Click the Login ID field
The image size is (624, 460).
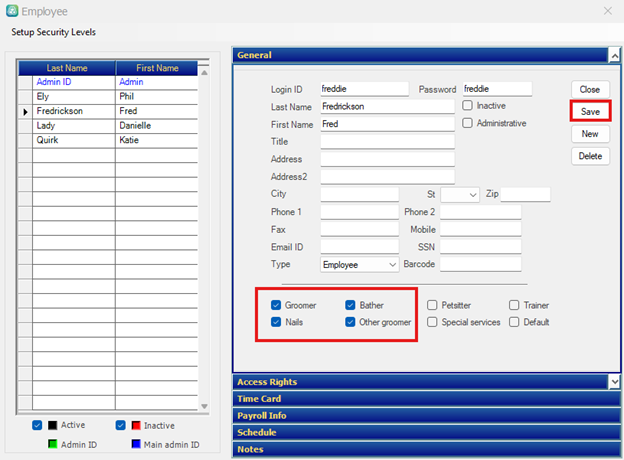[365, 89]
